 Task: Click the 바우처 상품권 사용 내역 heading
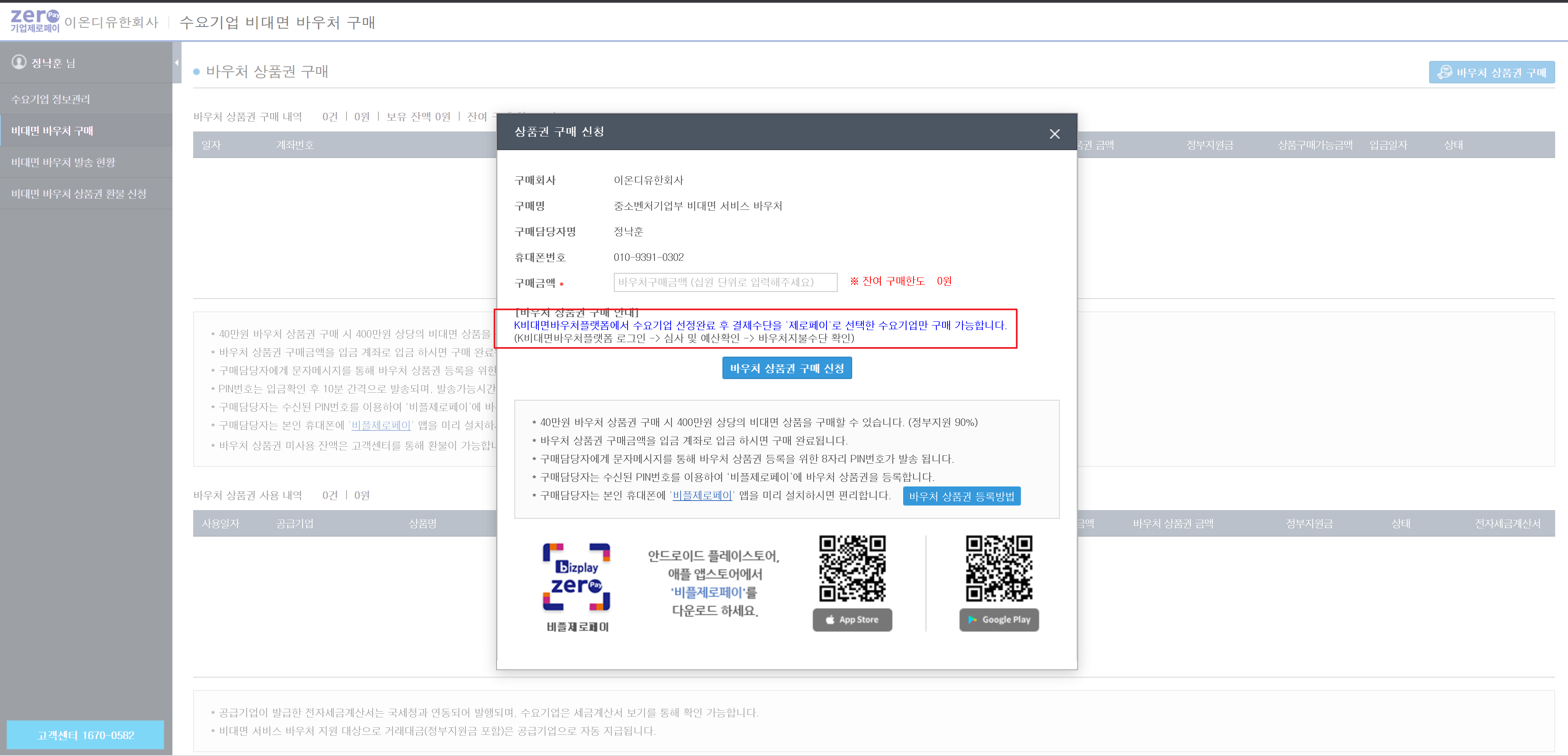click(248, 495)
